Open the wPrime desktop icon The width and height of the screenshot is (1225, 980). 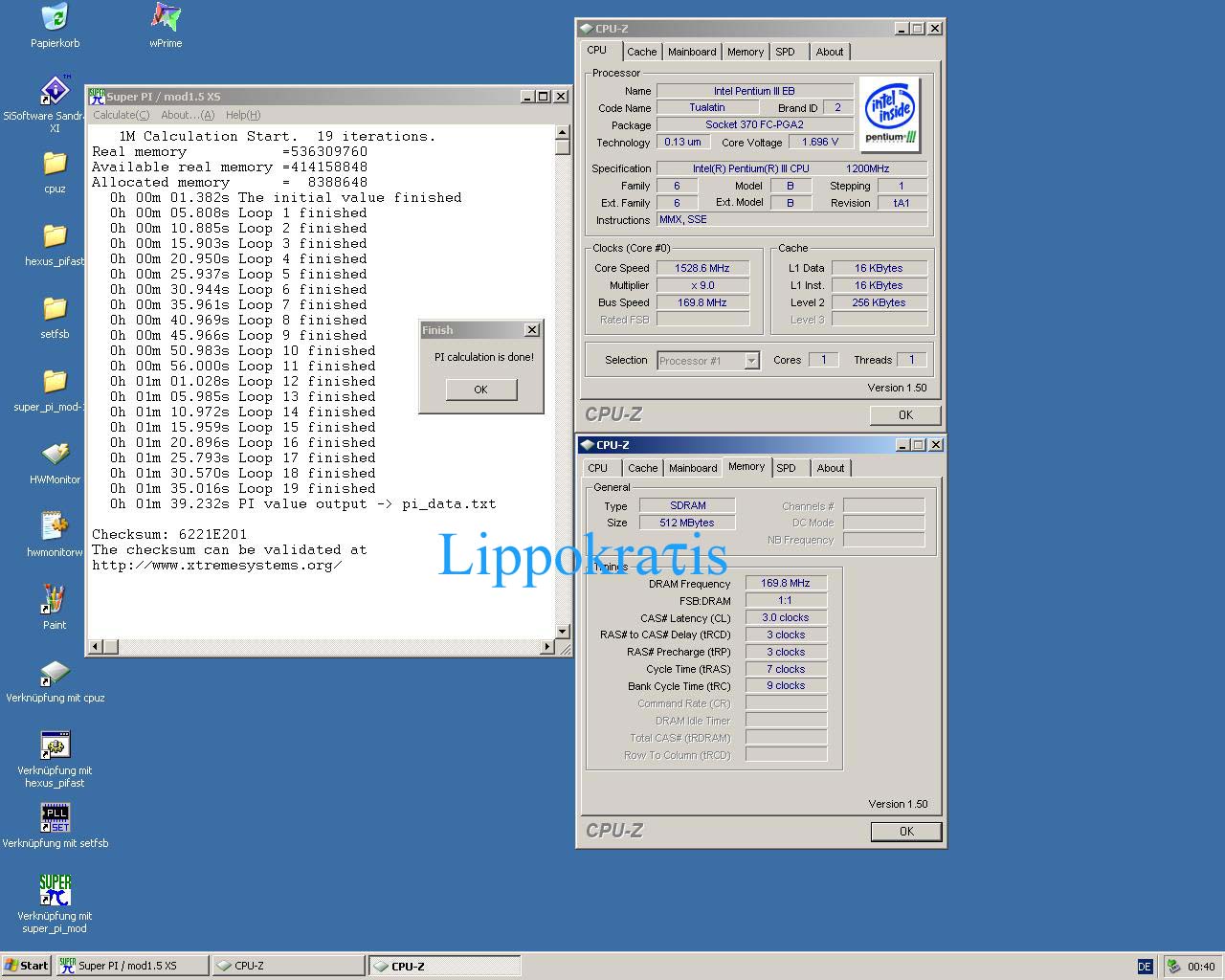coord(166,17)
